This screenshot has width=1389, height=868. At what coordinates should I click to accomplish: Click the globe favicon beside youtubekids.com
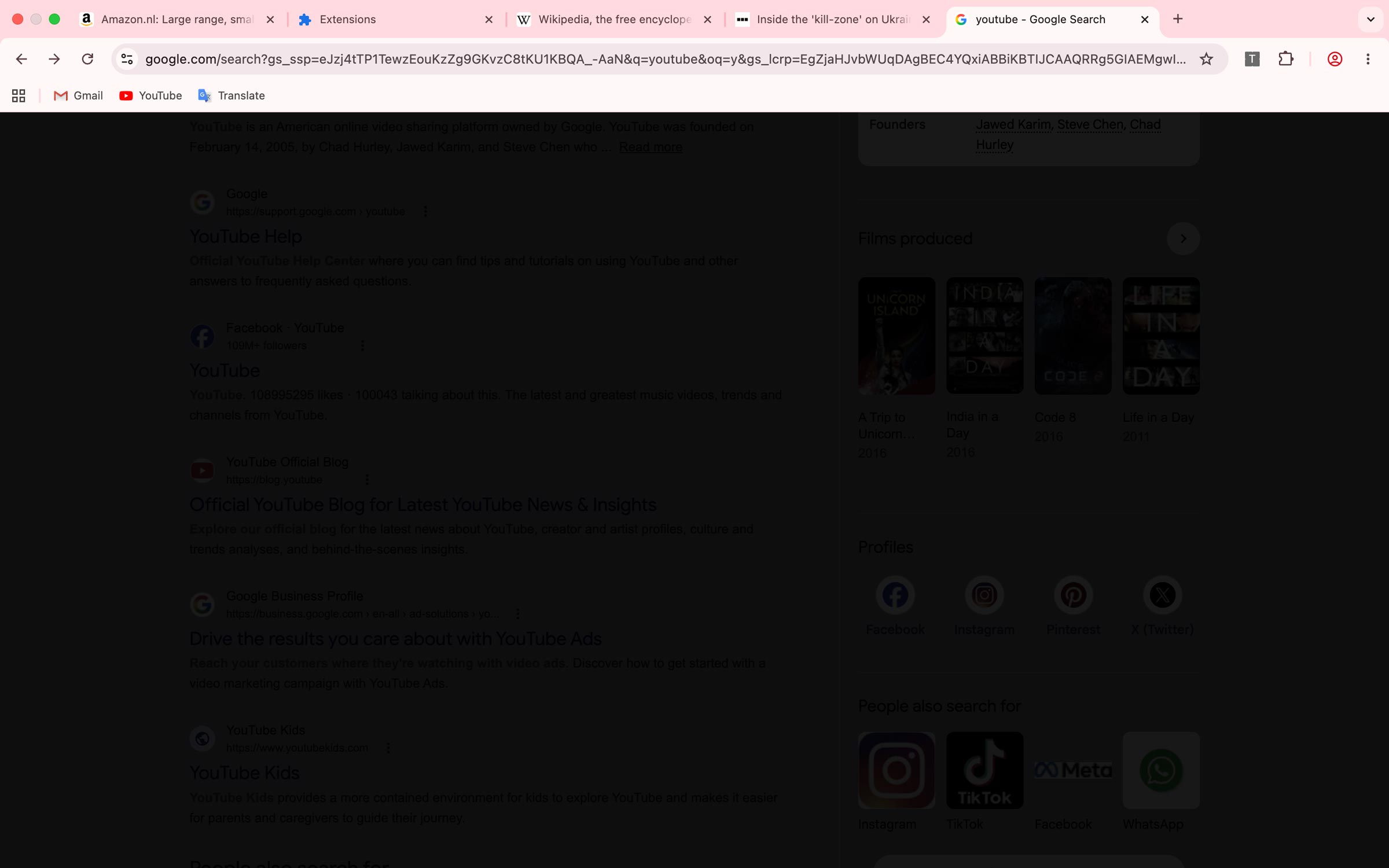202,738
